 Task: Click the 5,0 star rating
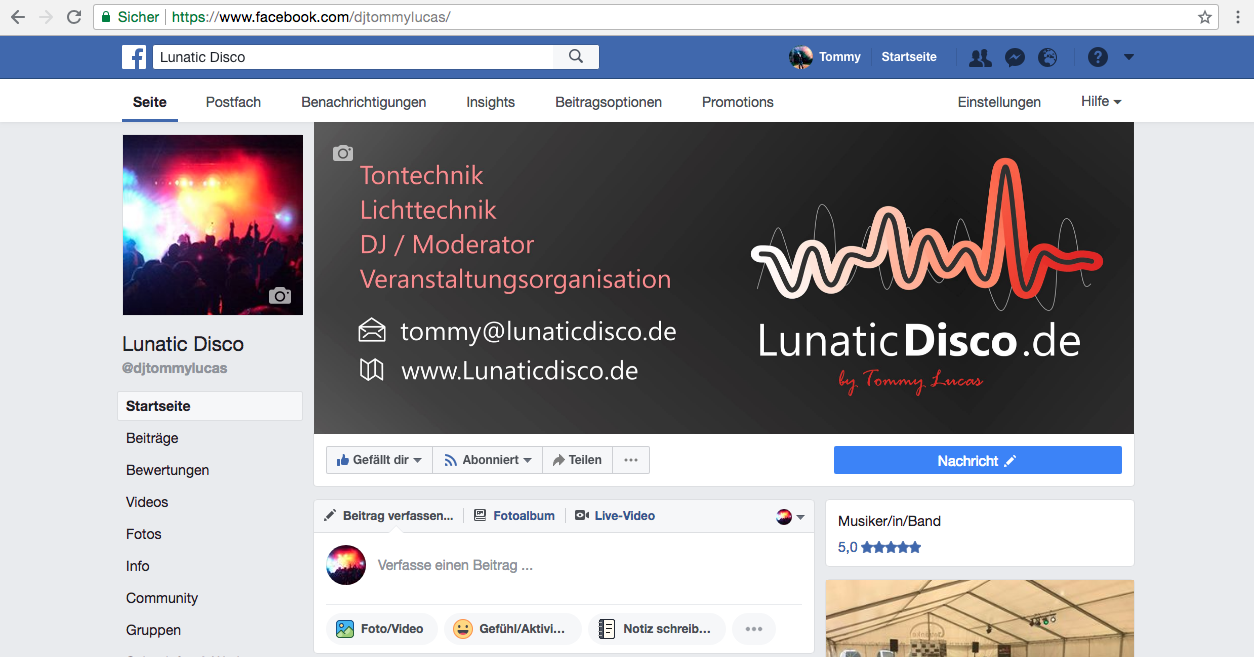(x=879, y=547)
